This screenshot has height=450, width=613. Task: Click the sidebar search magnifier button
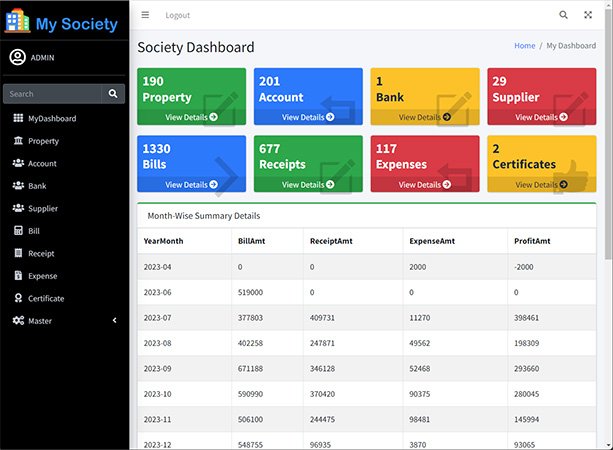coord(114,94)
